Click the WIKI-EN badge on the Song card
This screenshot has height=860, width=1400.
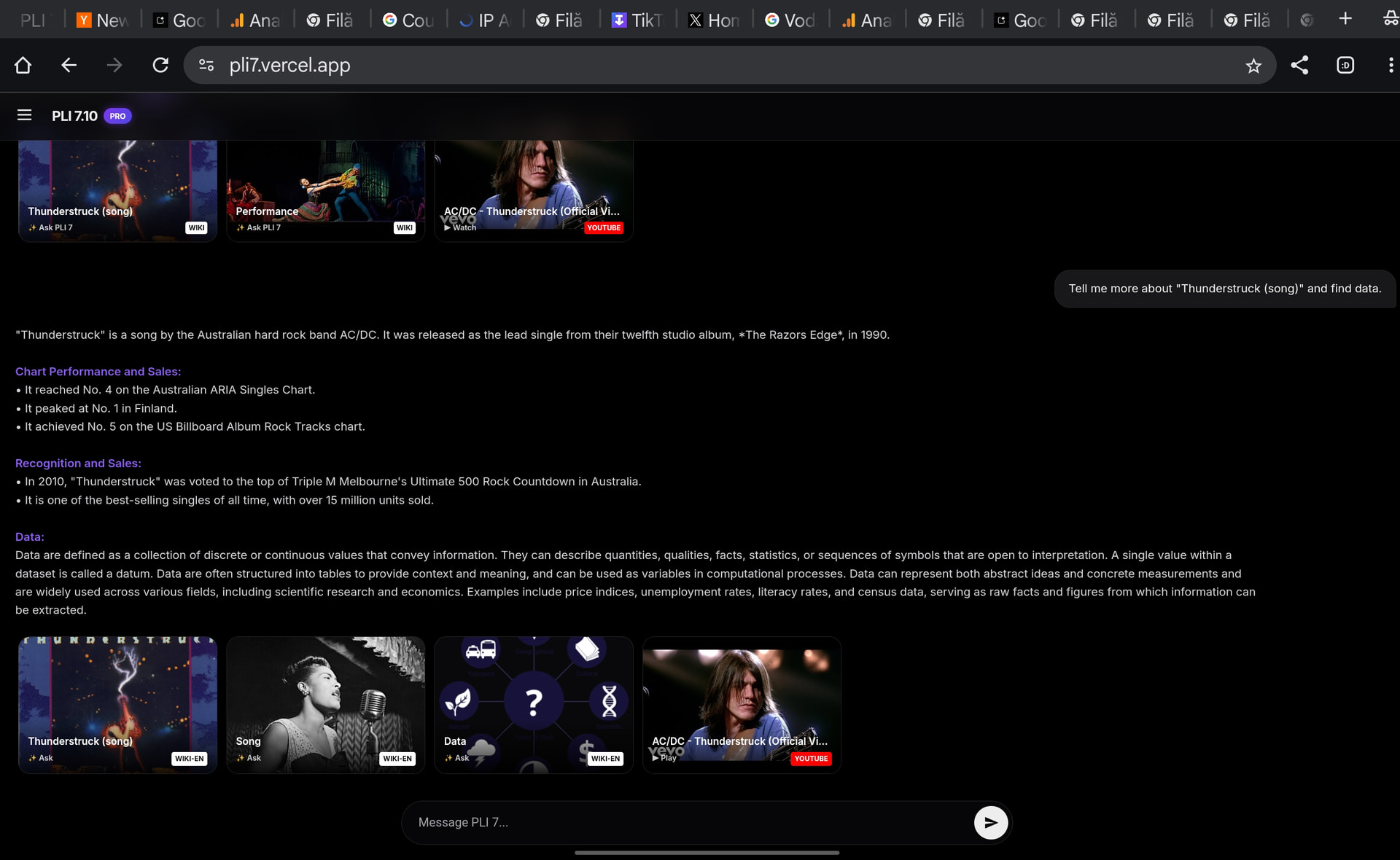397,759
